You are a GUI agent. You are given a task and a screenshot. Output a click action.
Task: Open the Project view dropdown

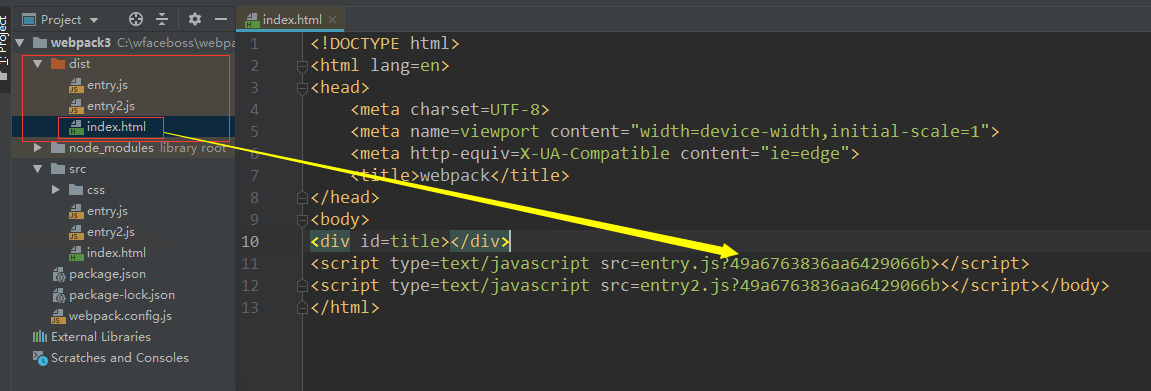click(x=93, y=20)
